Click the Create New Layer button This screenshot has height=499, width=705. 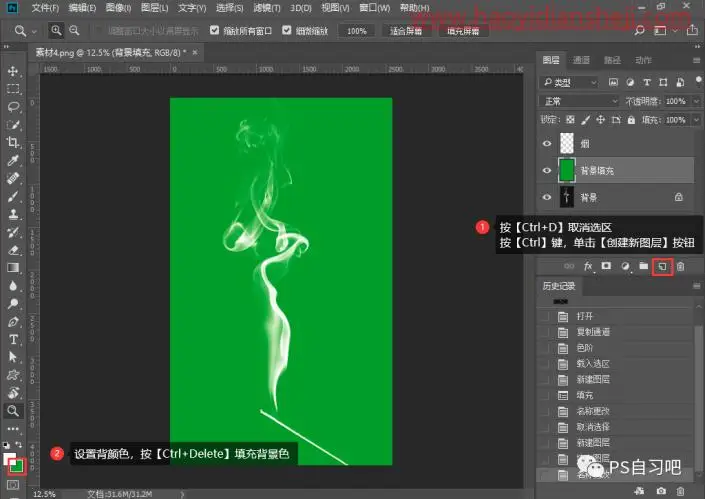point(662,267)
